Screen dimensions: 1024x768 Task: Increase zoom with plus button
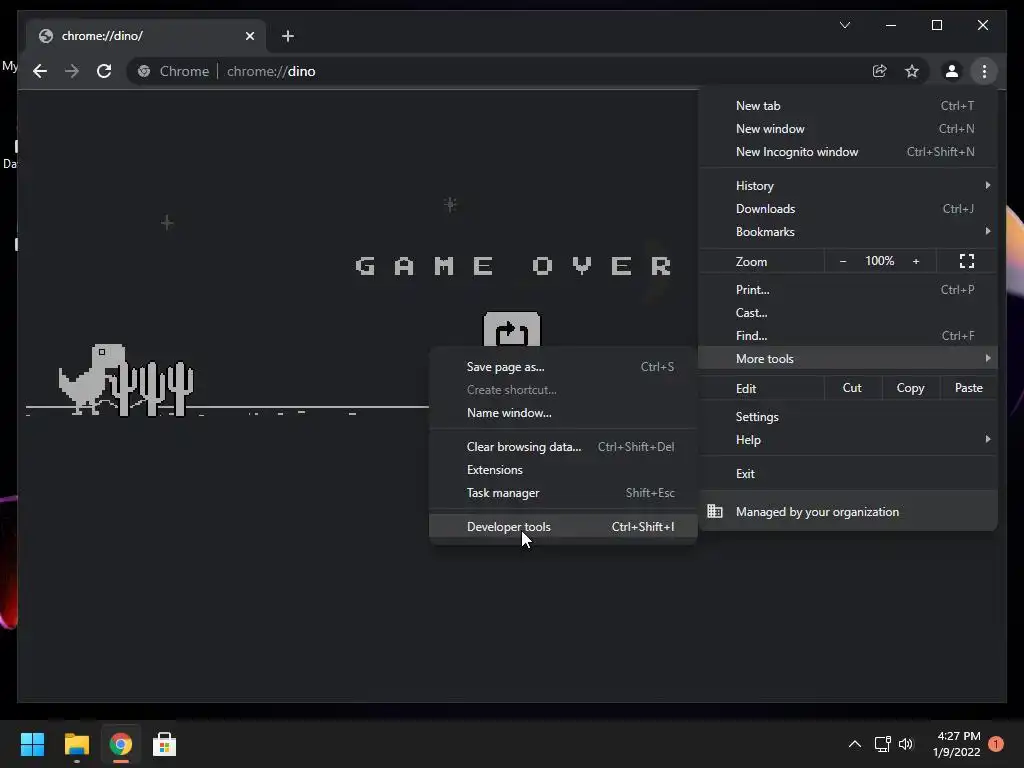click(x=916, y=261)
